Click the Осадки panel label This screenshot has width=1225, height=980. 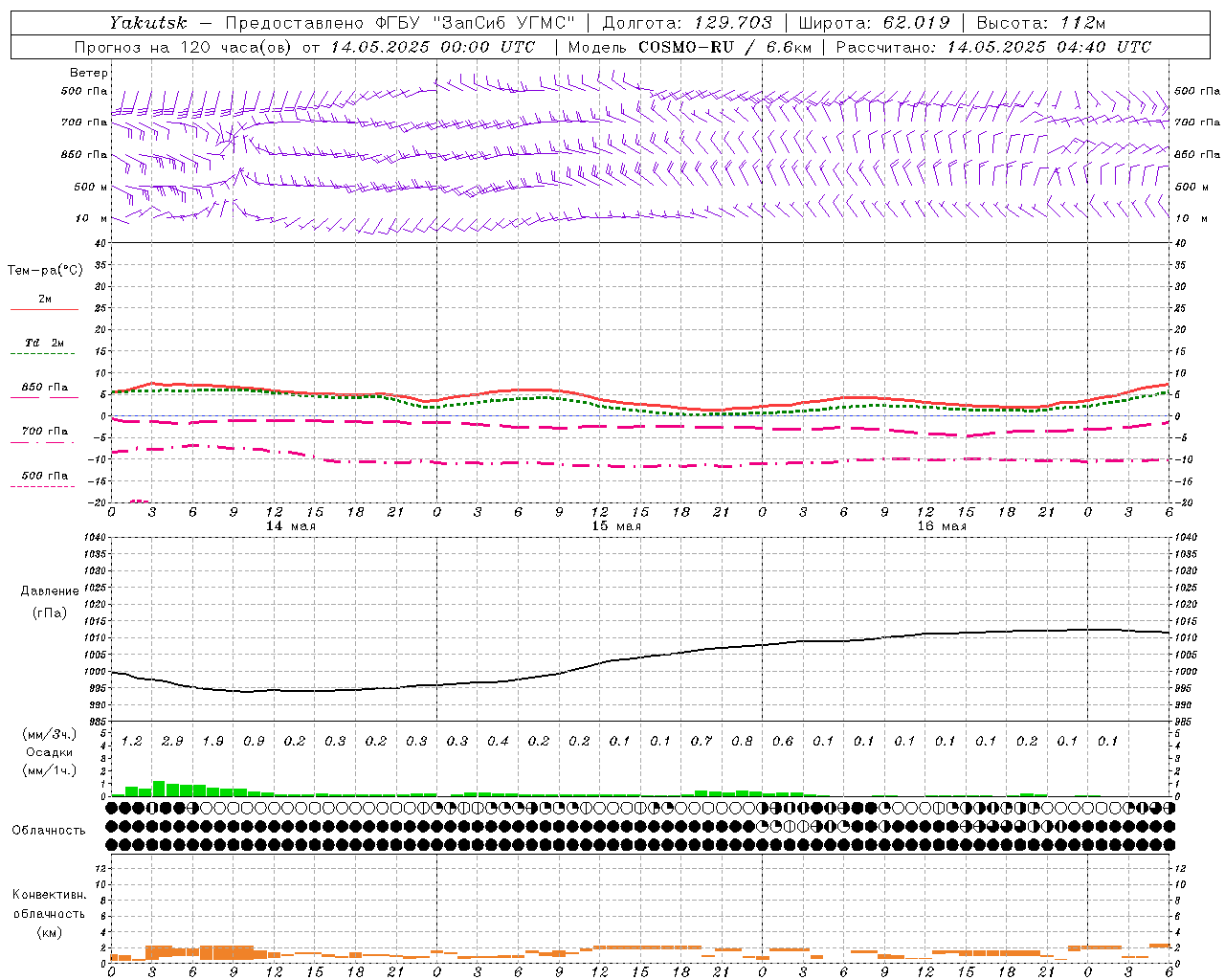[x=49, y=752]
